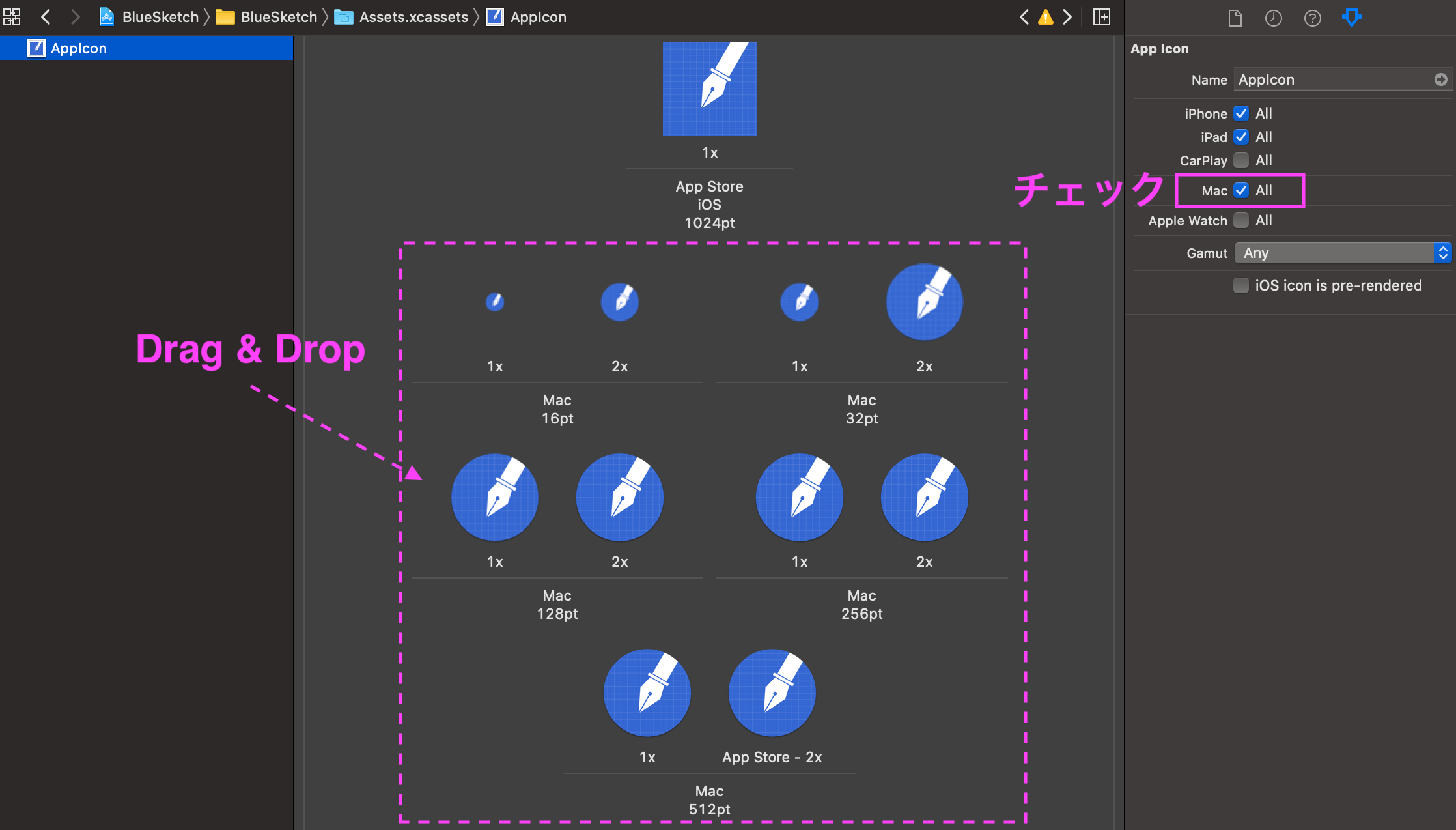The height and width of the screenshot is (830, 1456).
Task: Select the App Store iOS 1024pt icon
Action: (x=709, y=89)
